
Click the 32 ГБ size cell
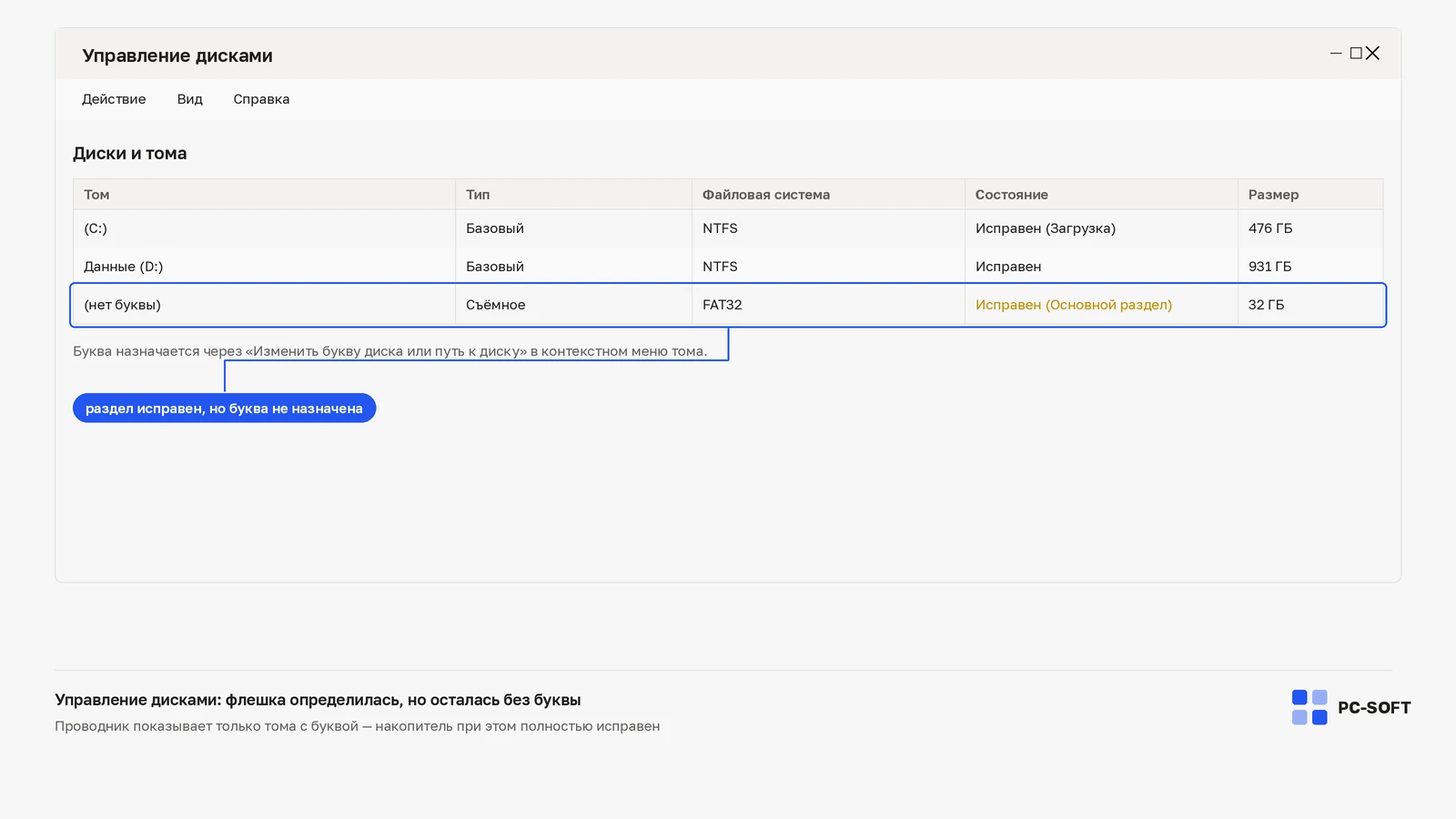tap(1310, 305)
